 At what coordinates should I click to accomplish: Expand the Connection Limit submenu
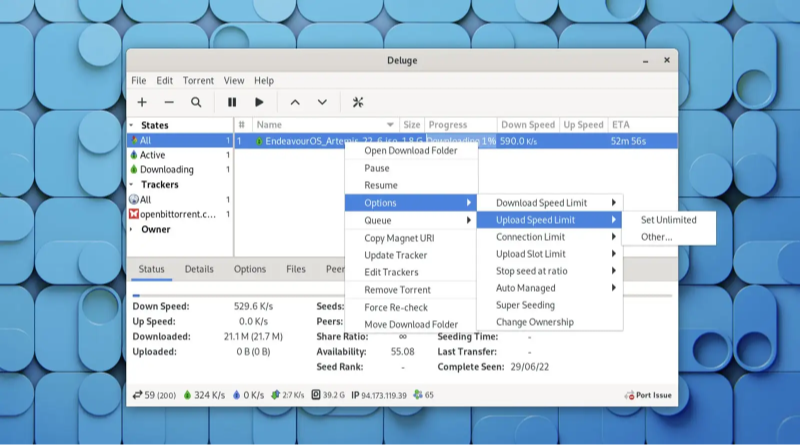[549, 237]
